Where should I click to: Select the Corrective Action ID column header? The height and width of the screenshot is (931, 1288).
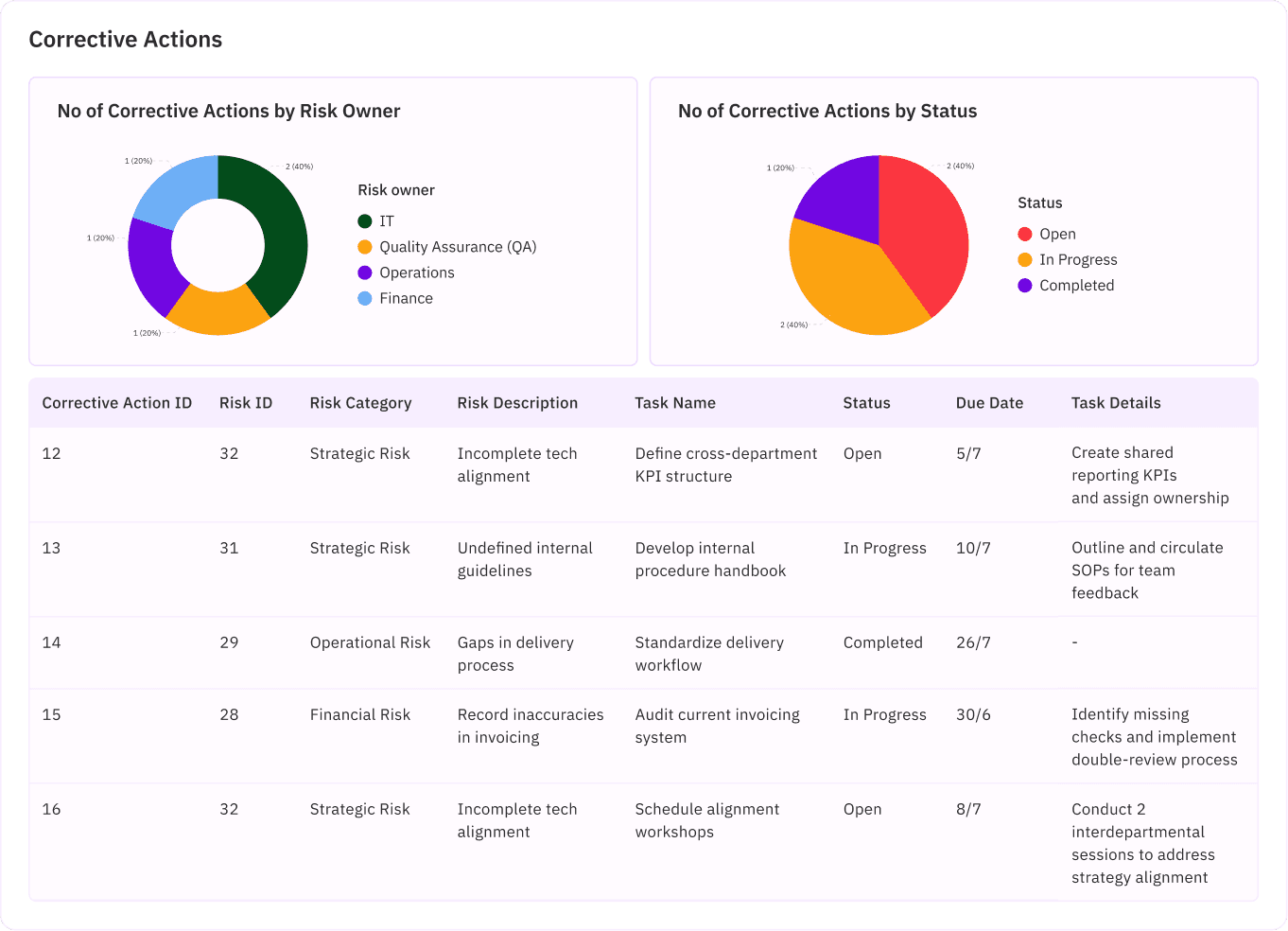click(x=116, y=402)
